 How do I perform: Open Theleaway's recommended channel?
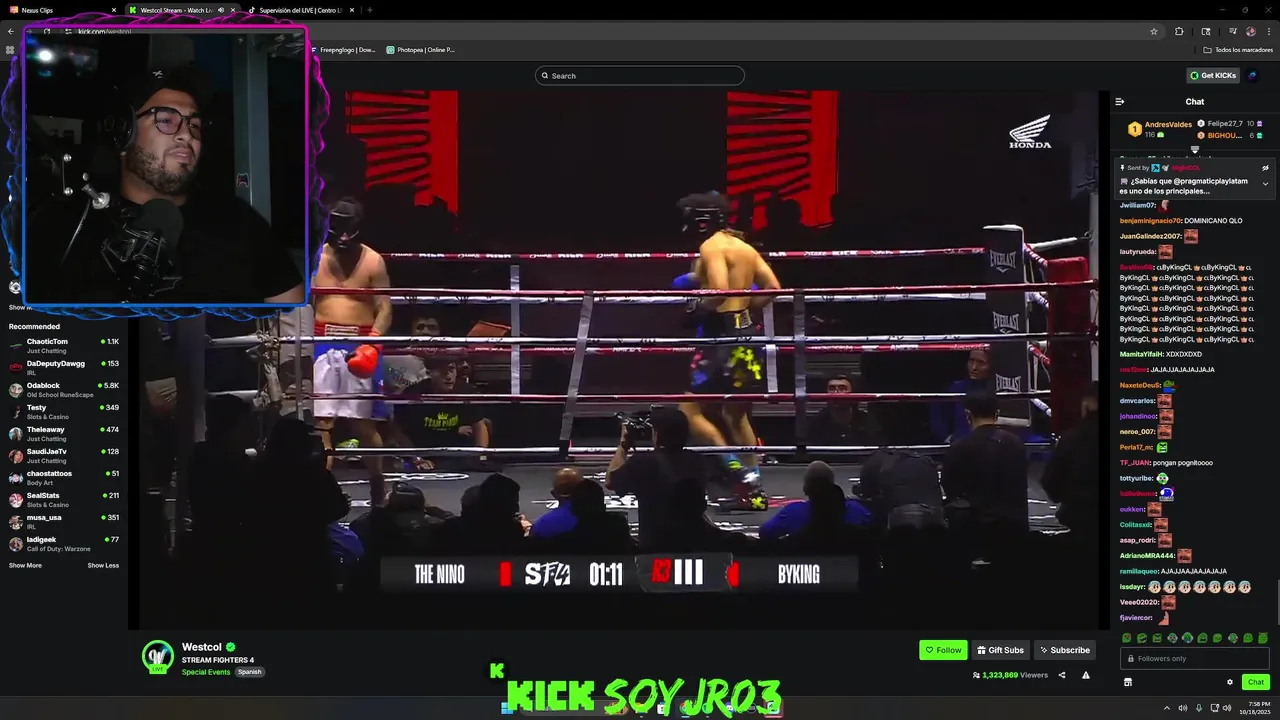pos(64,434)
